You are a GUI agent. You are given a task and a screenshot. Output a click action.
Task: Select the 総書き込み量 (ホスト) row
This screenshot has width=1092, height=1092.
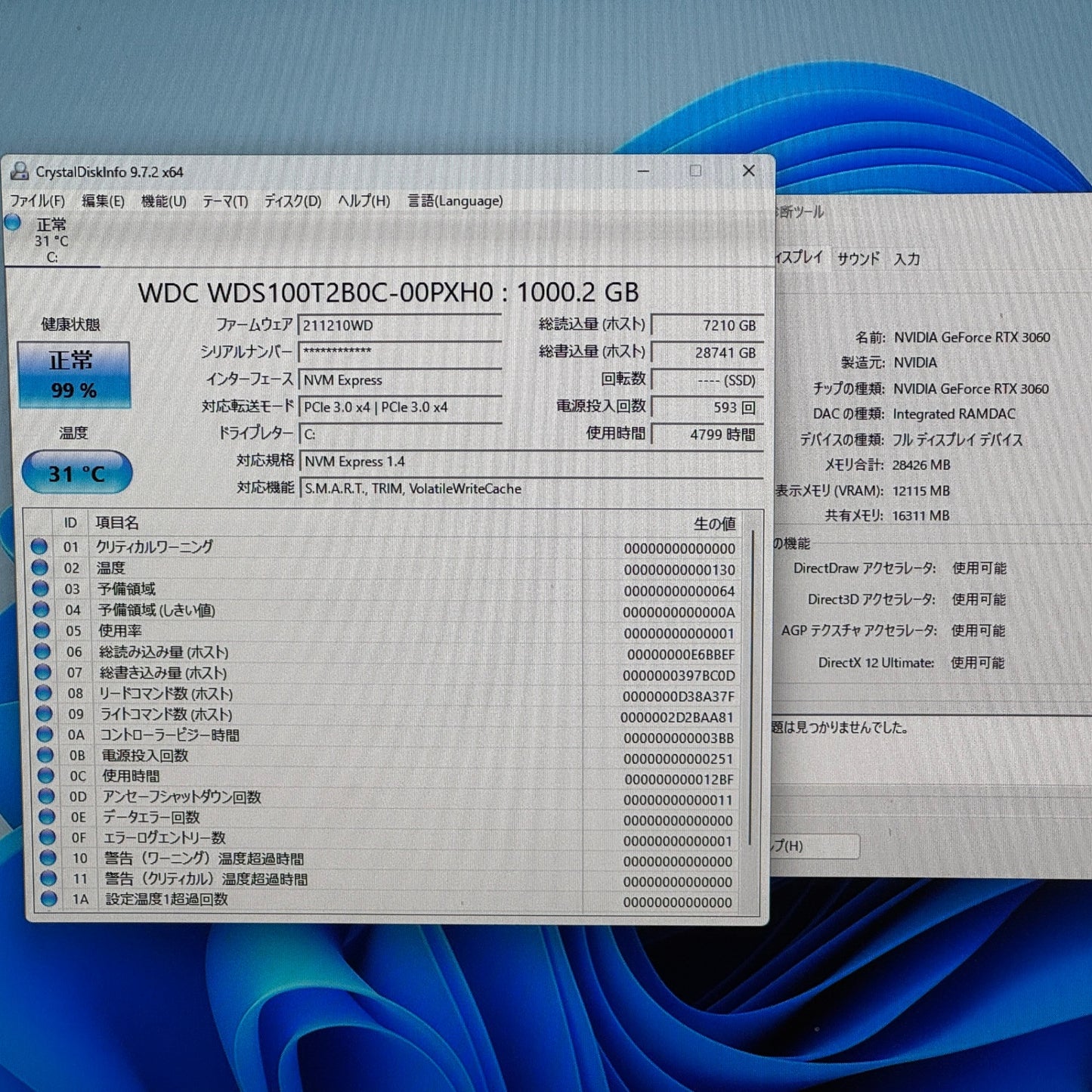(387, 673)
